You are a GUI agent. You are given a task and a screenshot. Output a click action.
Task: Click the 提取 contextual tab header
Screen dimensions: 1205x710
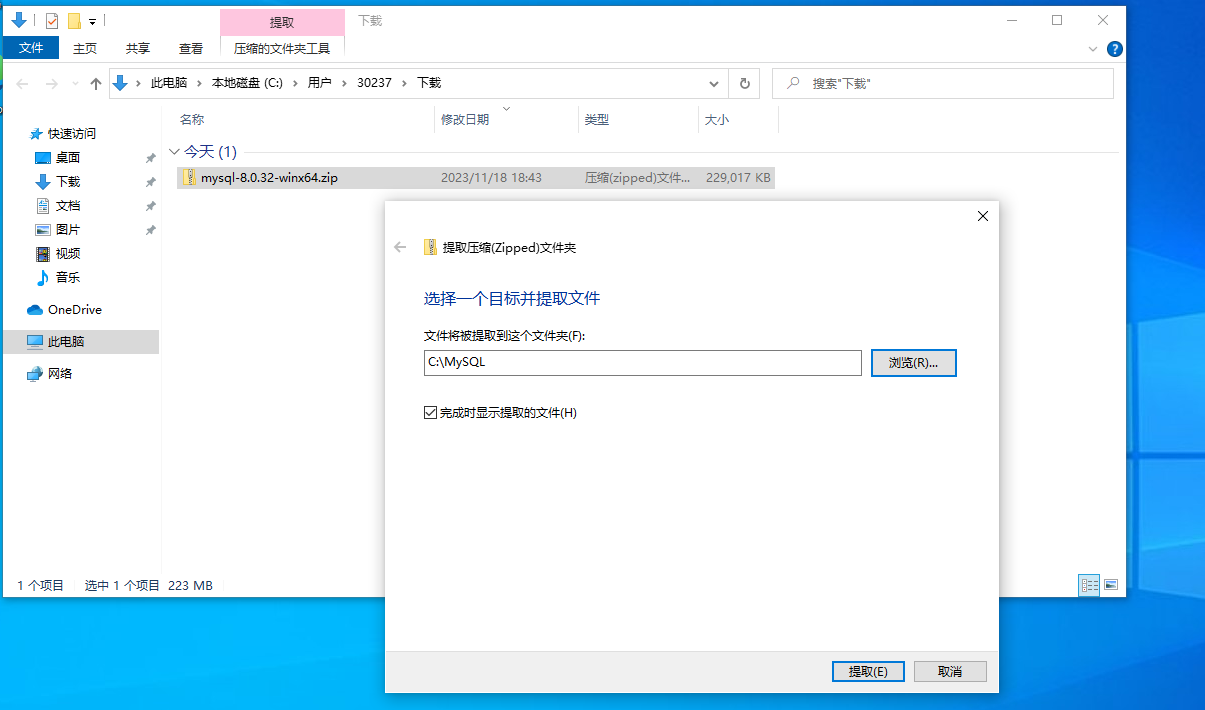(x=282, y=21)
